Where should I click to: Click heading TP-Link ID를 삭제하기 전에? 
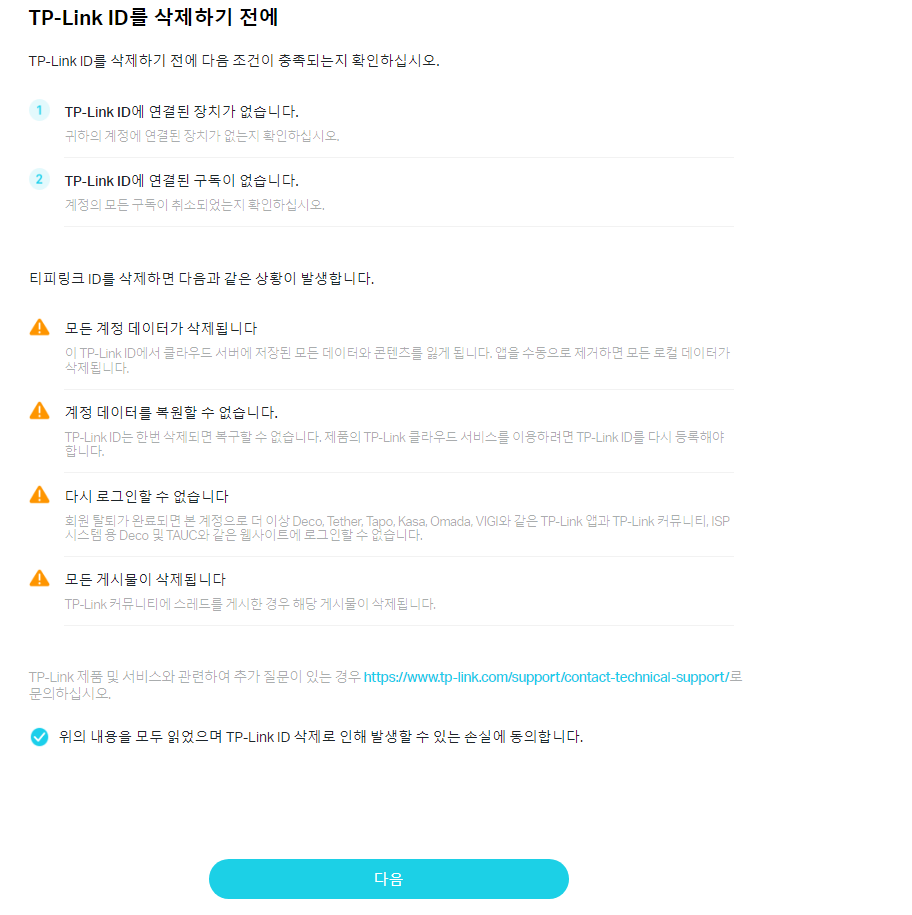tap(153, 18)
